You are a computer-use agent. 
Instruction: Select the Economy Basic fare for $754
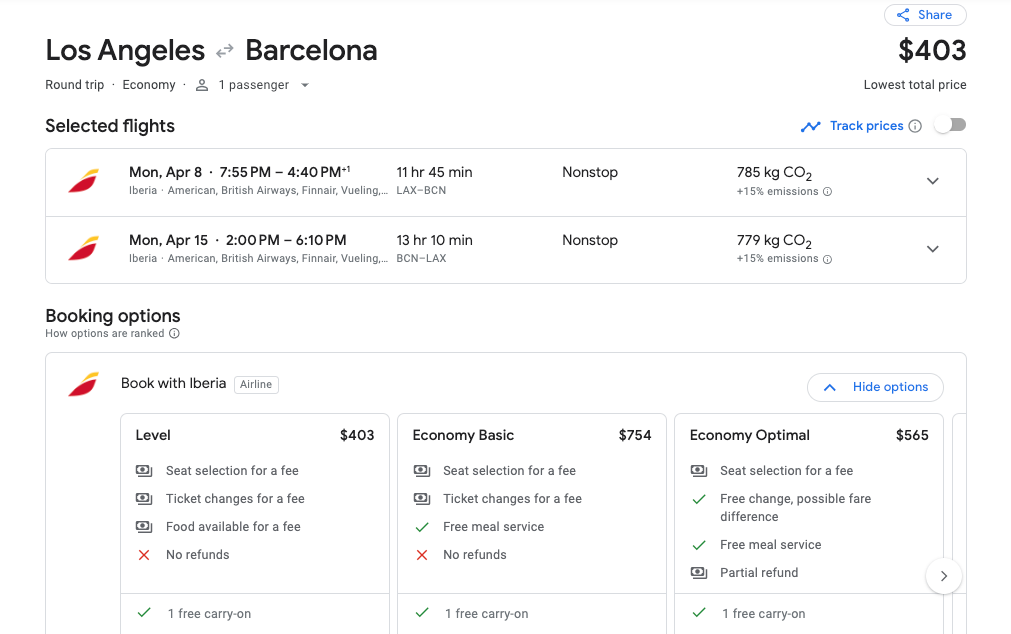pyautogui.click(x=531, y=435)
